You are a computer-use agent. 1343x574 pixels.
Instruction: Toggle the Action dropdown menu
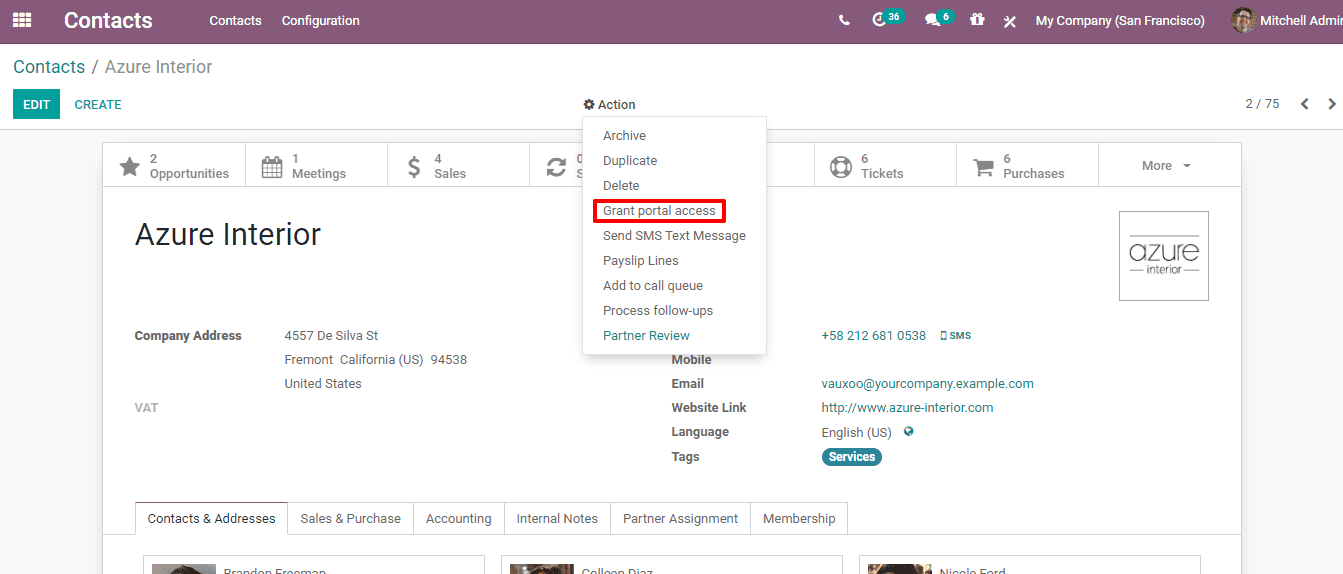pyautogui.click(x=610, y=104)
